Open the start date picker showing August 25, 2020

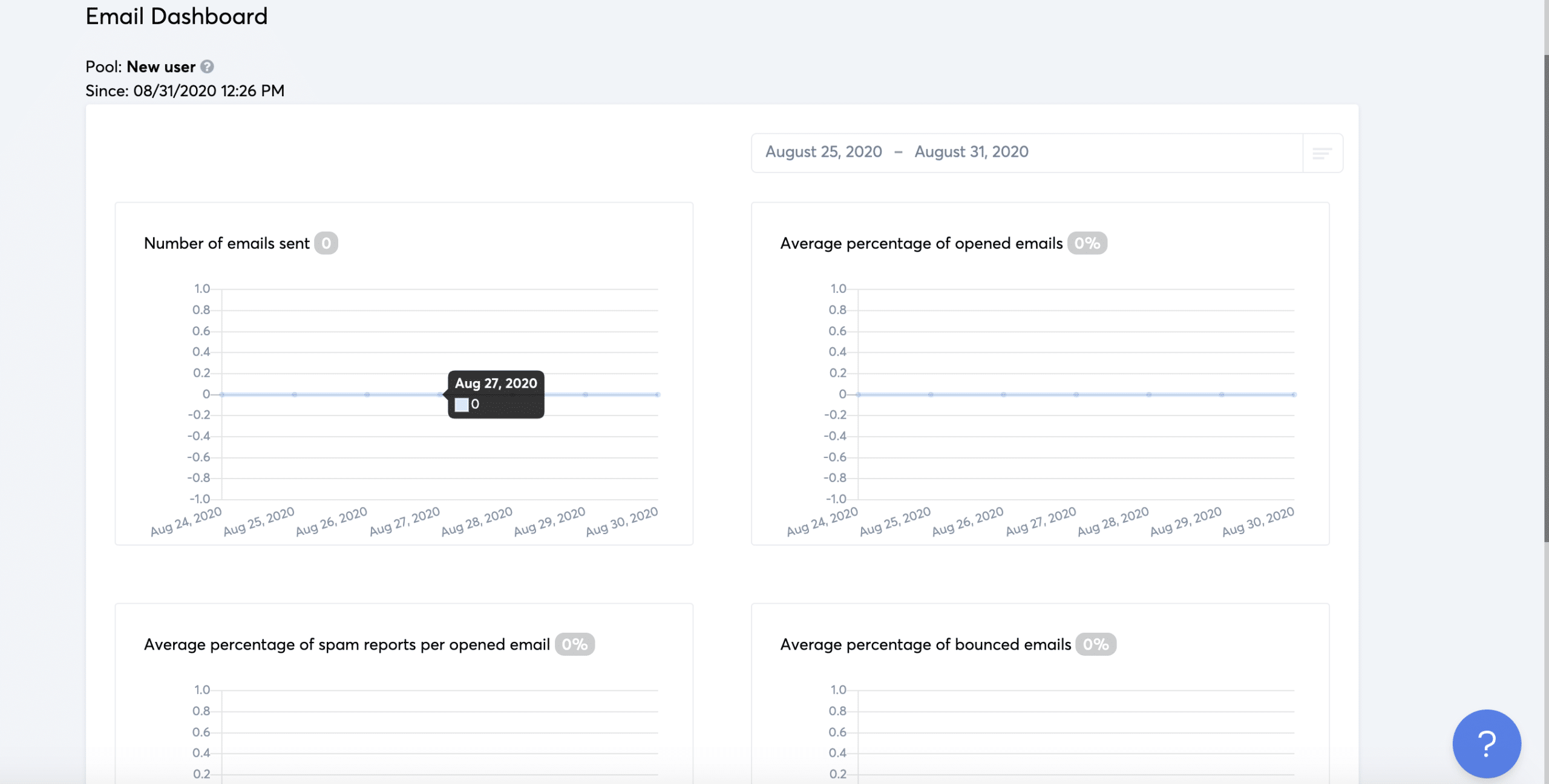click(x=824, y=152)
